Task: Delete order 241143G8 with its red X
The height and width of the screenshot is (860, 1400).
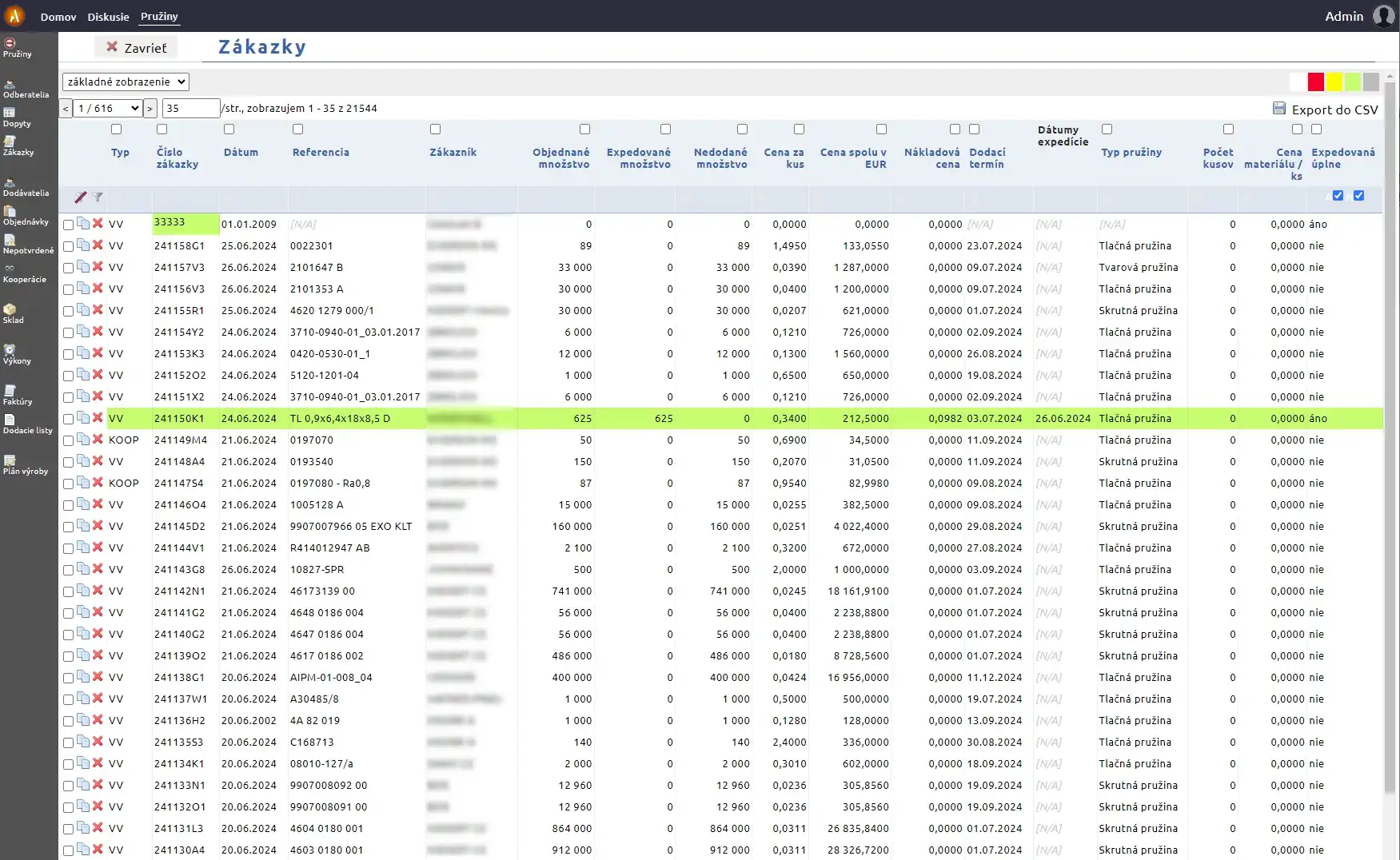Action: [98, 569]
